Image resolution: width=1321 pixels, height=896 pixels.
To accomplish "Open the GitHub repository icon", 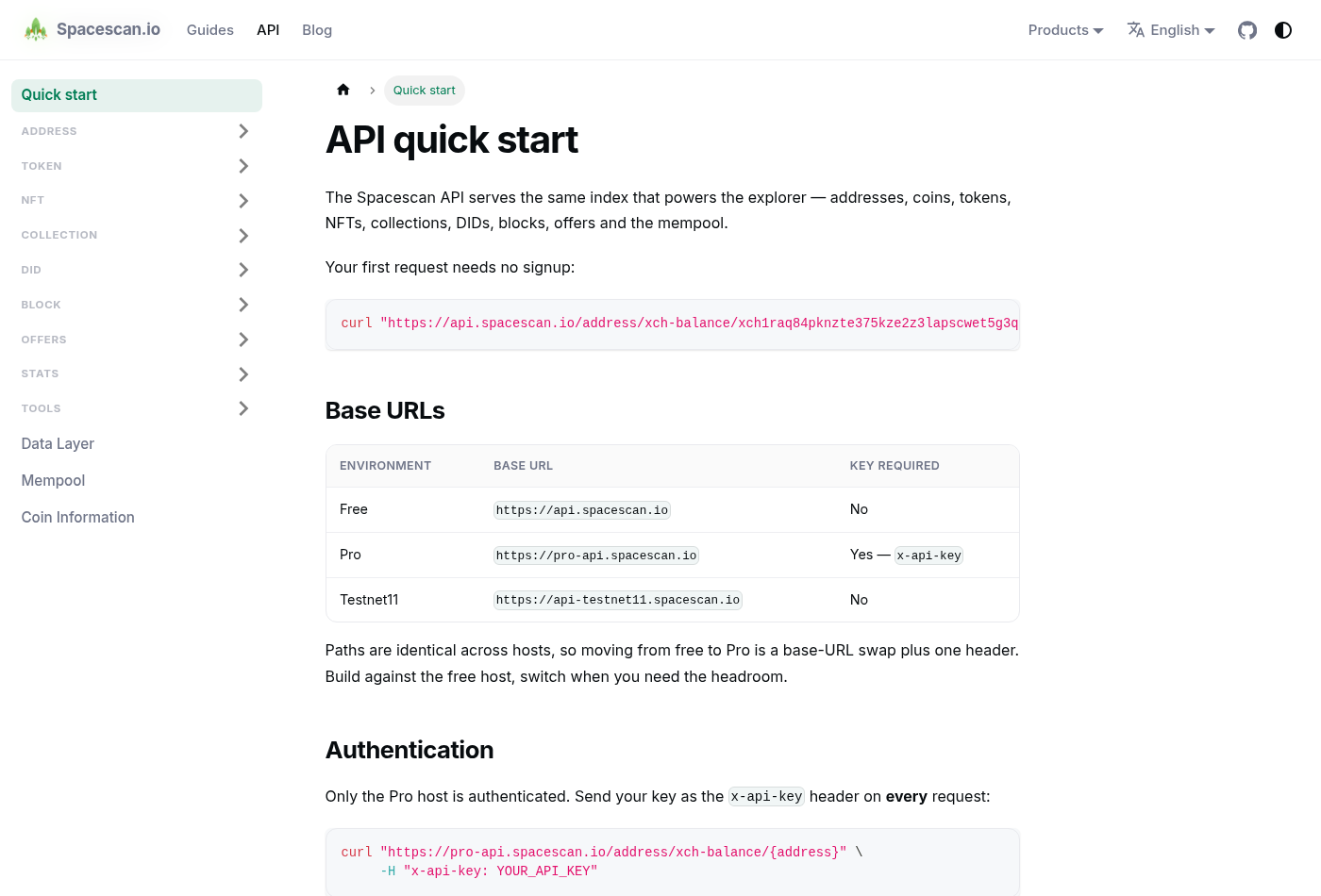I will [1247, 30].
